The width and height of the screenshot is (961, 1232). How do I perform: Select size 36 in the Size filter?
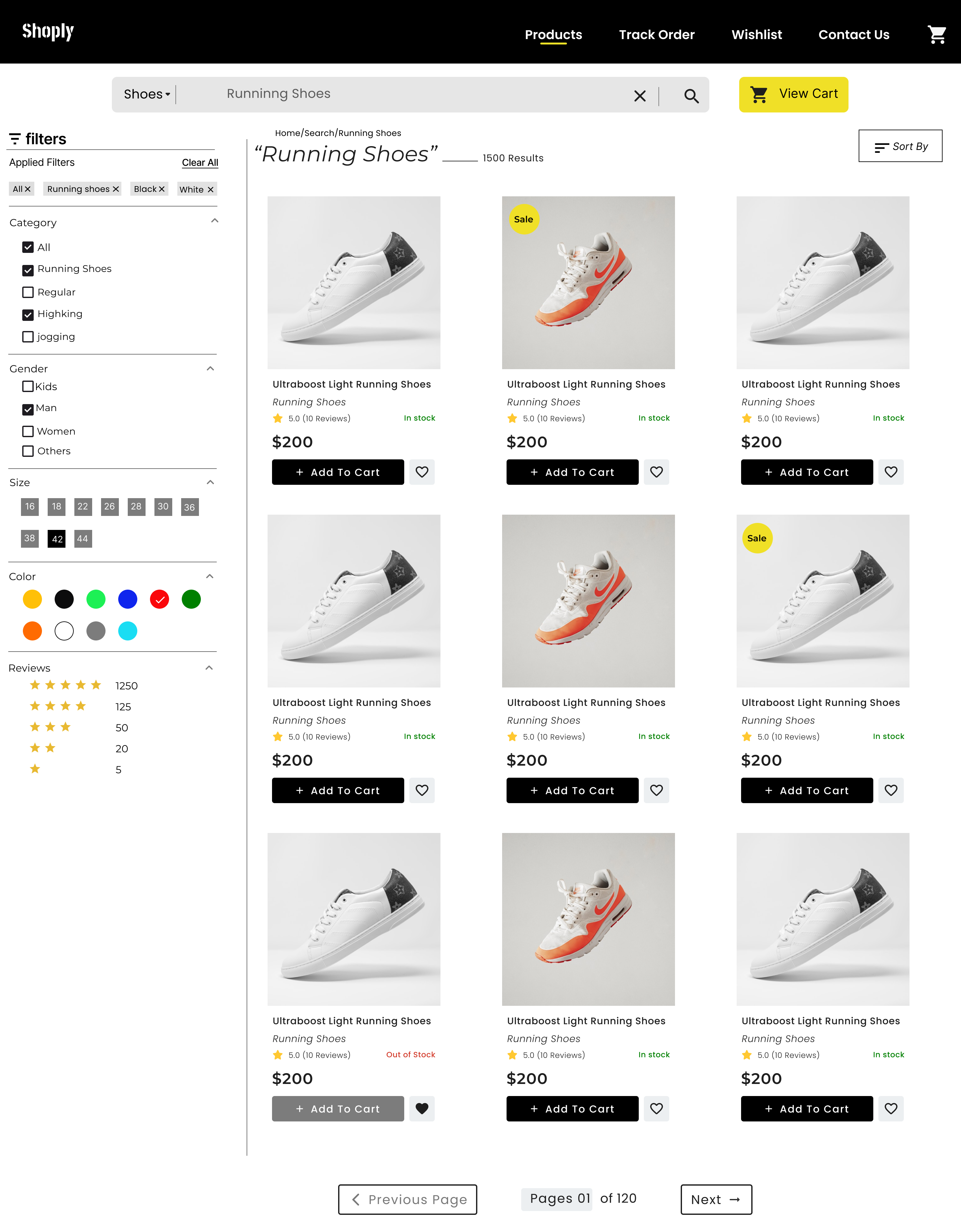click(x=190, y=507)
